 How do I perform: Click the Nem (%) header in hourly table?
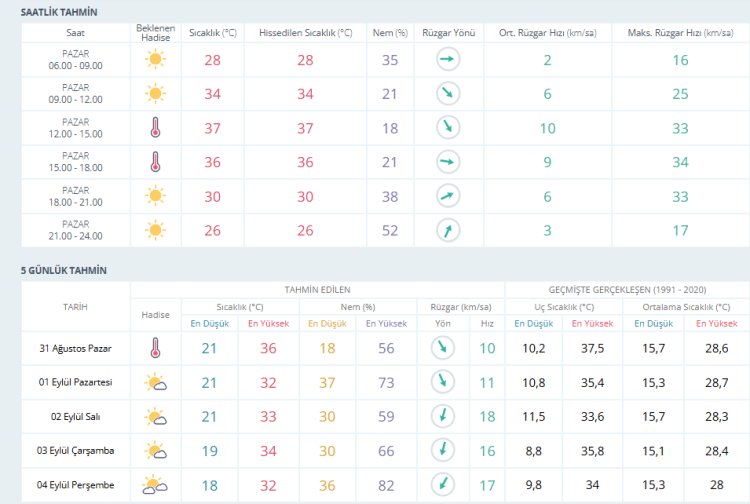pos(390,33)
